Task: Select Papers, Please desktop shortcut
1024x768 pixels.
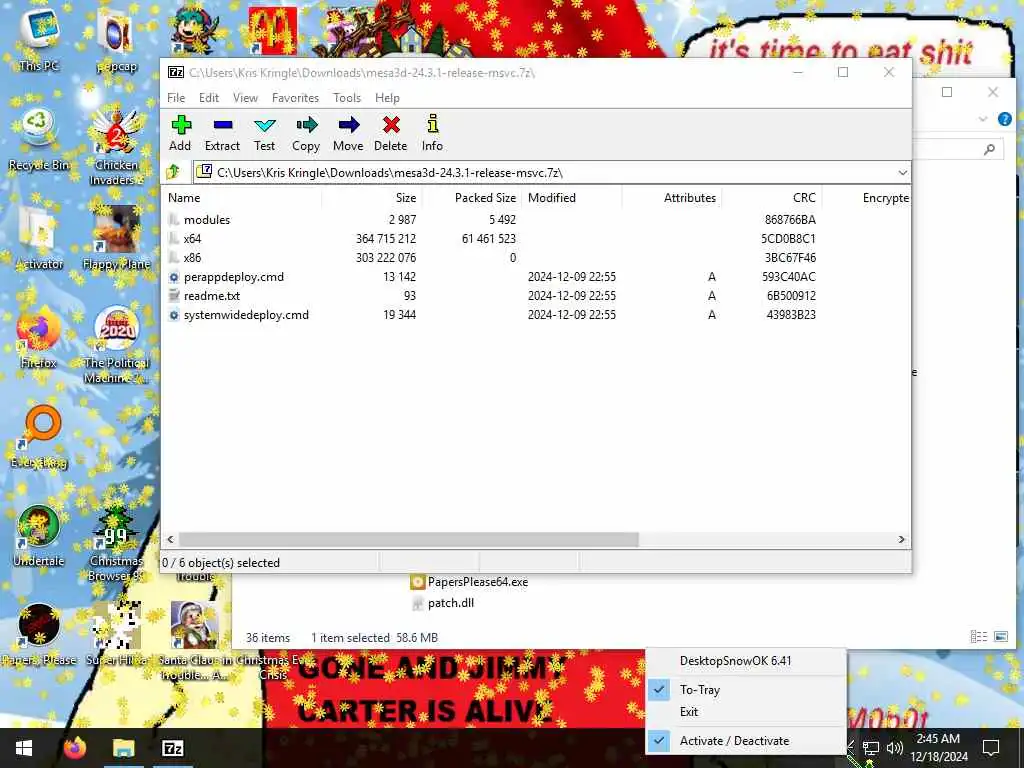Action: [x=39, y=635]
